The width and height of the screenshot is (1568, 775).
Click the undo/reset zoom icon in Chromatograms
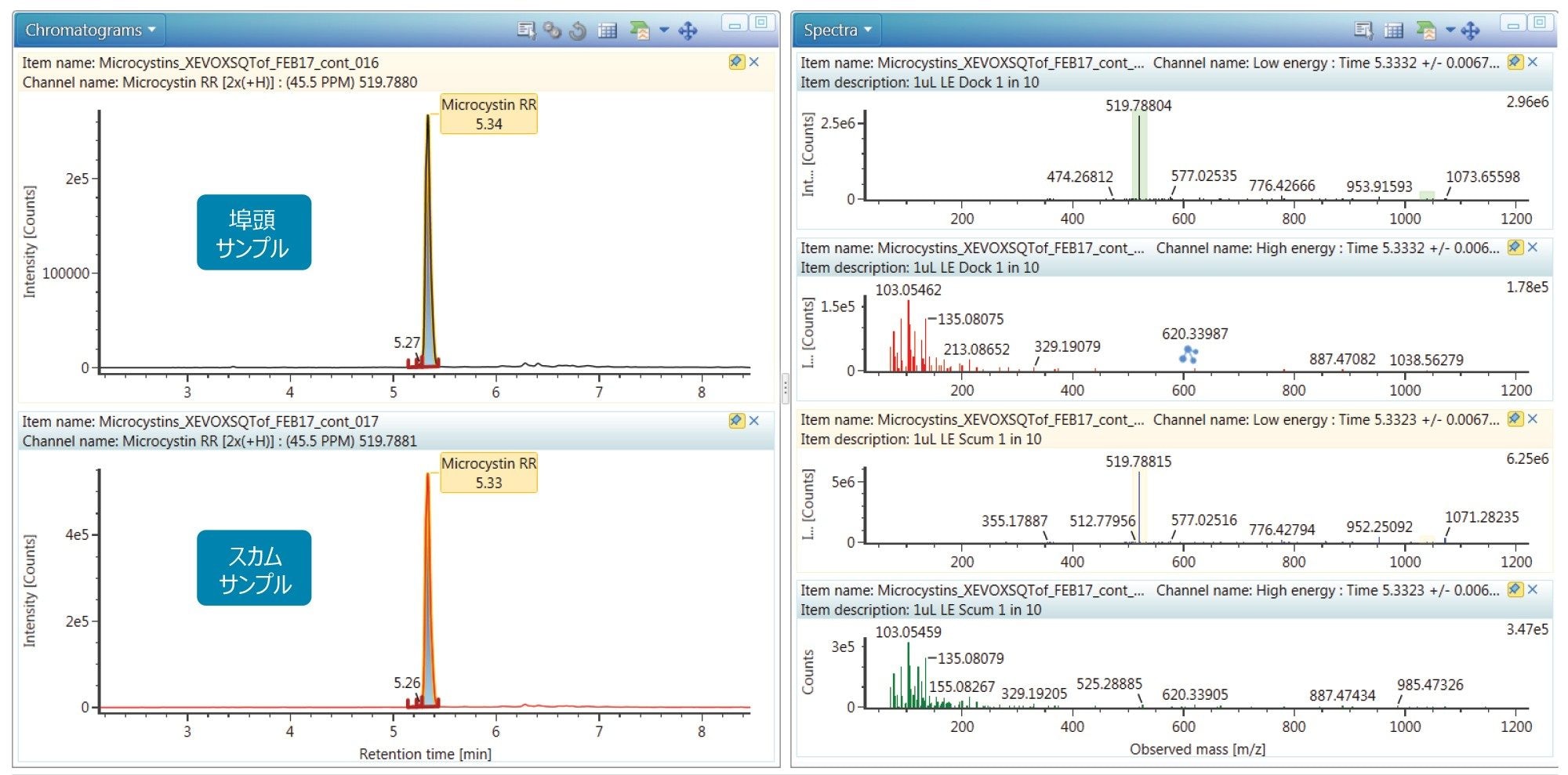(579, 31)
